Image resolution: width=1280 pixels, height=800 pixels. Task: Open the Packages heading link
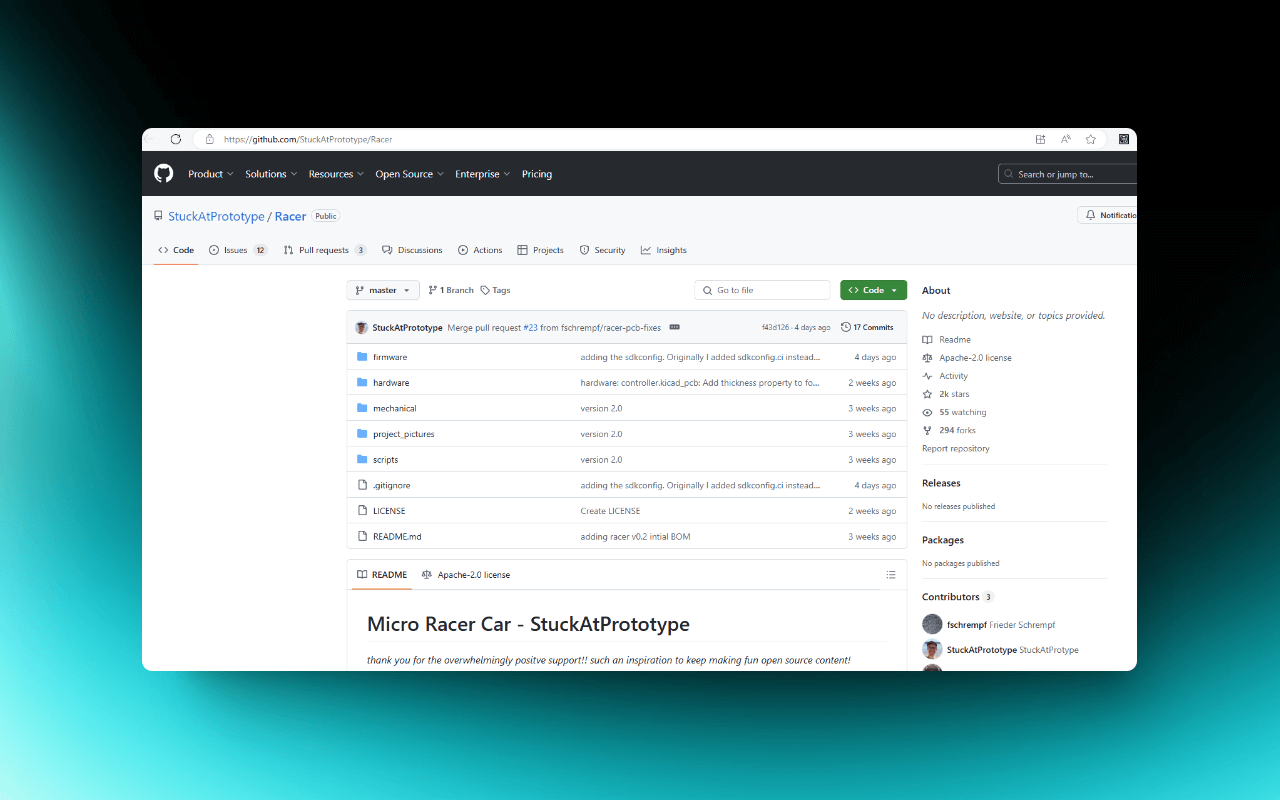click(943, 540)
